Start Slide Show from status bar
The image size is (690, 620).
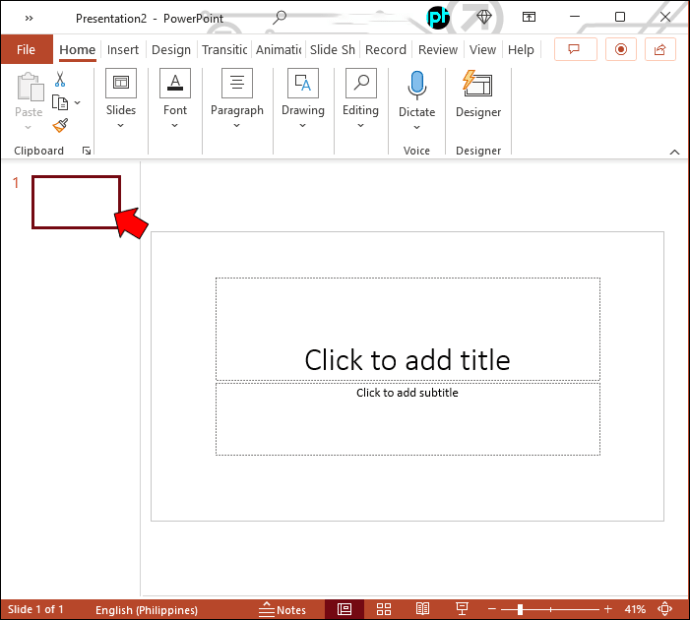[x=462, y=609]
